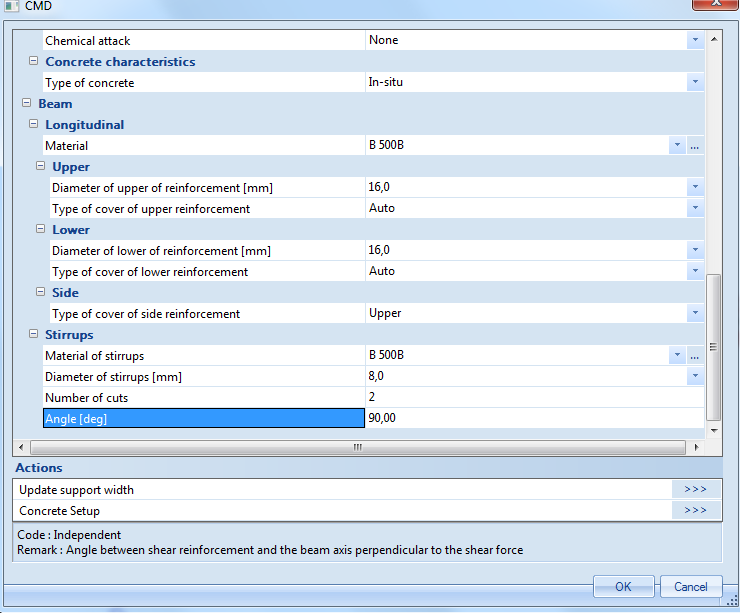Screen dimensions: 740x613
Task: Click arrow button for Concrete Setup
Action: pyautogui.click(x=695, y=511)
